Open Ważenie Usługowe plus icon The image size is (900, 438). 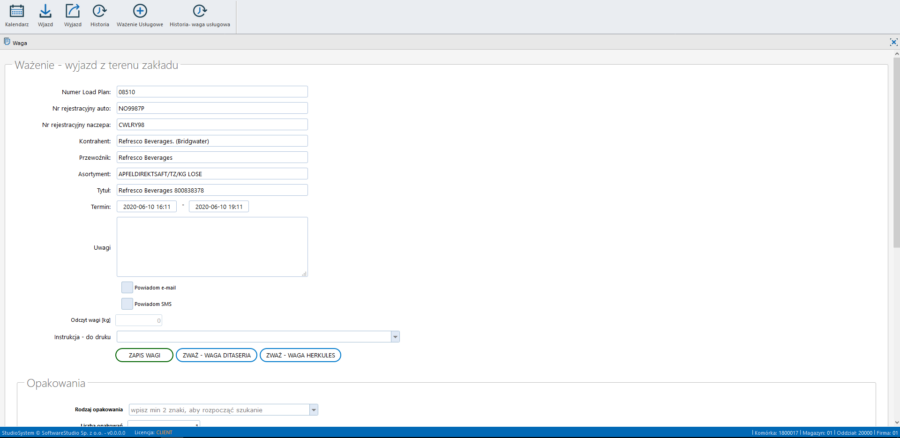pyautogui.click(x=140, y=11)
